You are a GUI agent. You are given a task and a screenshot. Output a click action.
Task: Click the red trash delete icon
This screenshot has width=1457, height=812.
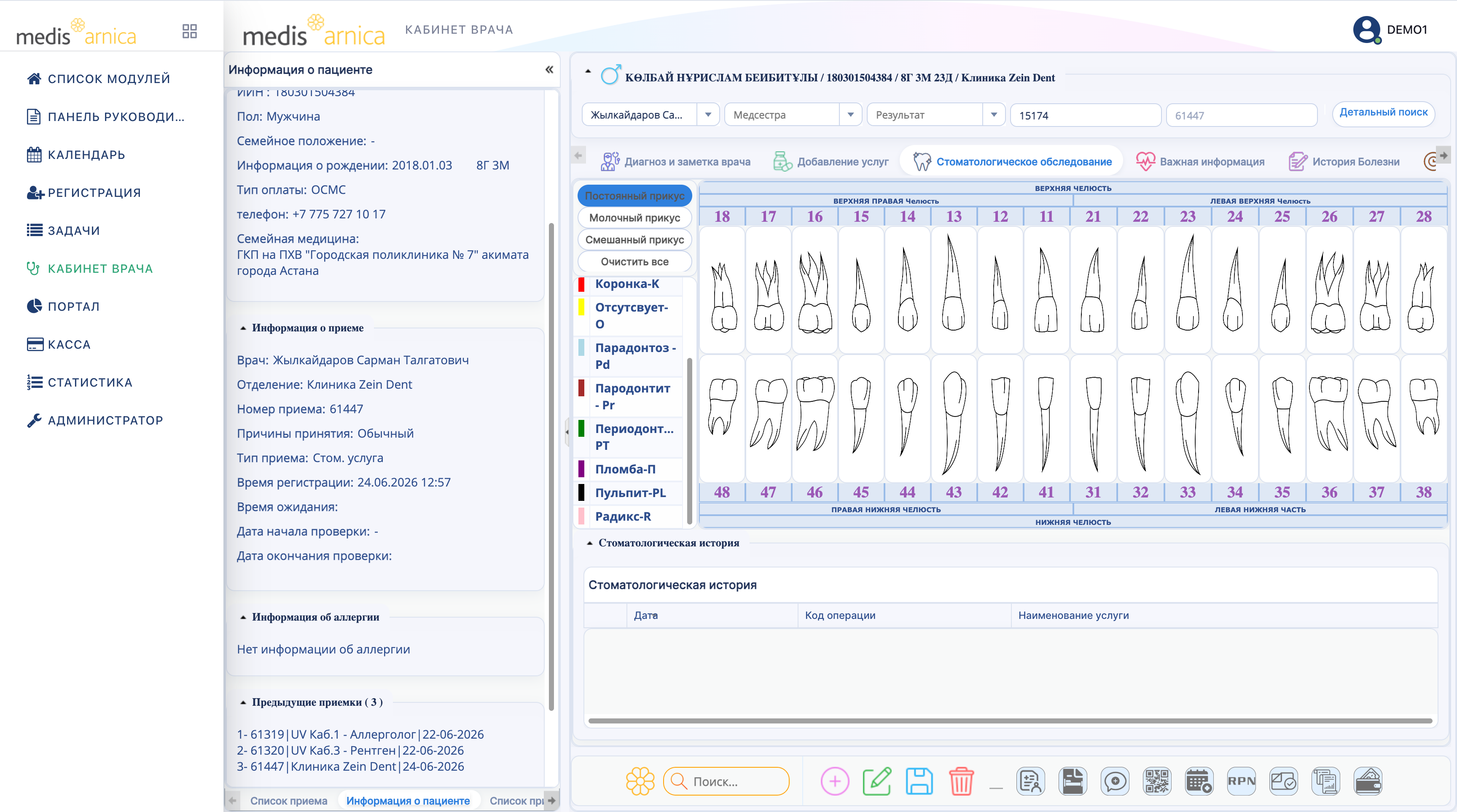(960, 781)
